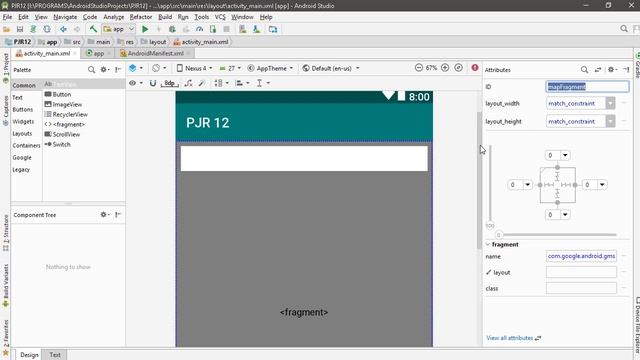Clear all constraints icon

188,83
